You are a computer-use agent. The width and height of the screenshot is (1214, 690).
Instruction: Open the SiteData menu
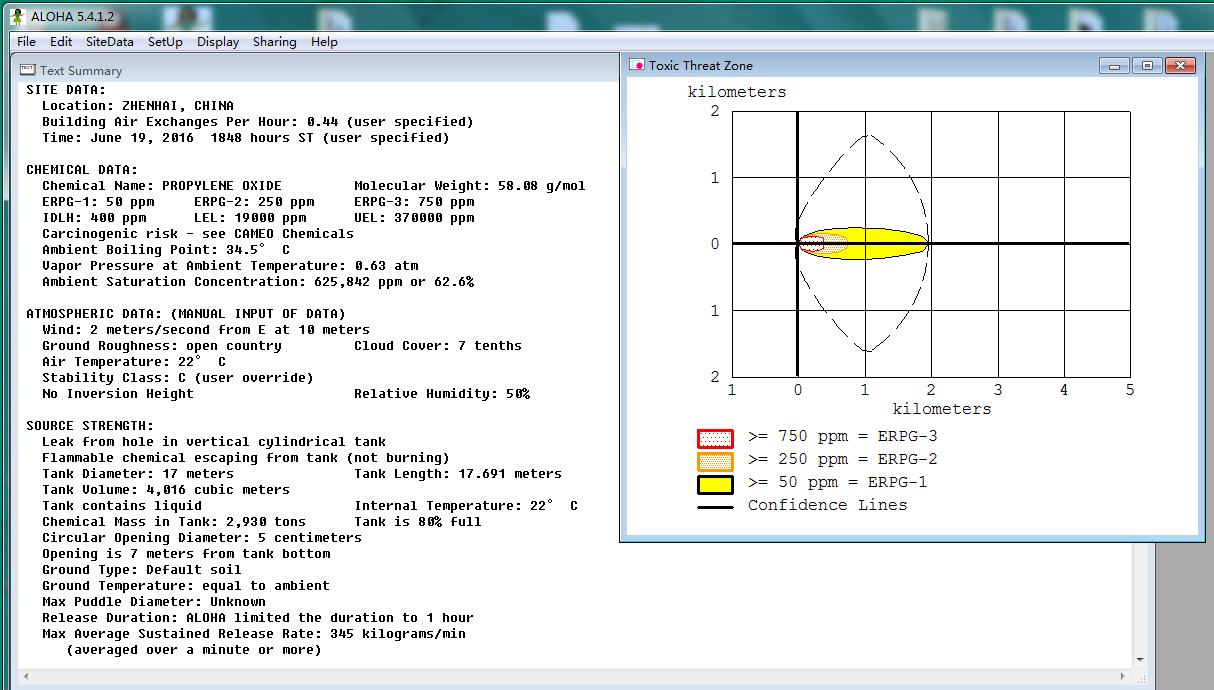109,42
